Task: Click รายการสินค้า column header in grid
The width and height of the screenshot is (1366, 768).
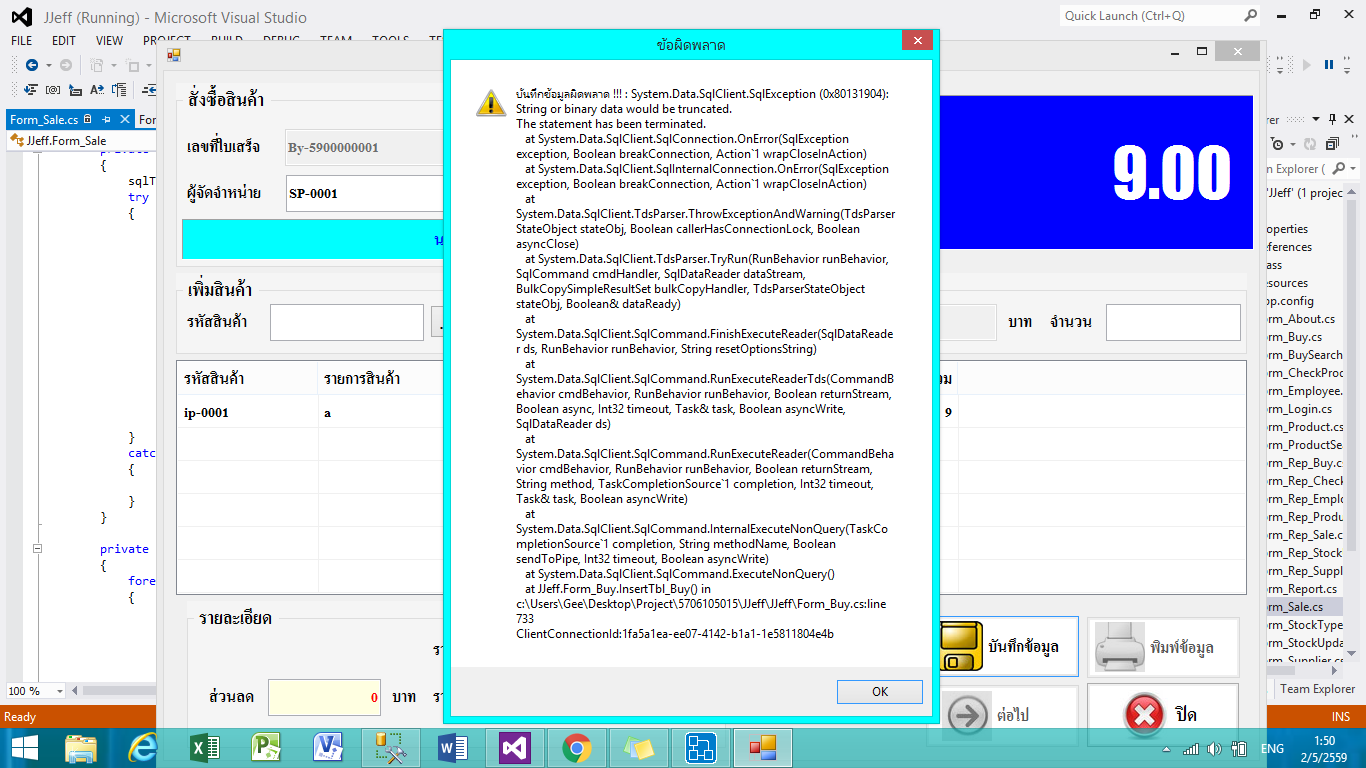Action: [x=381, y=378]
